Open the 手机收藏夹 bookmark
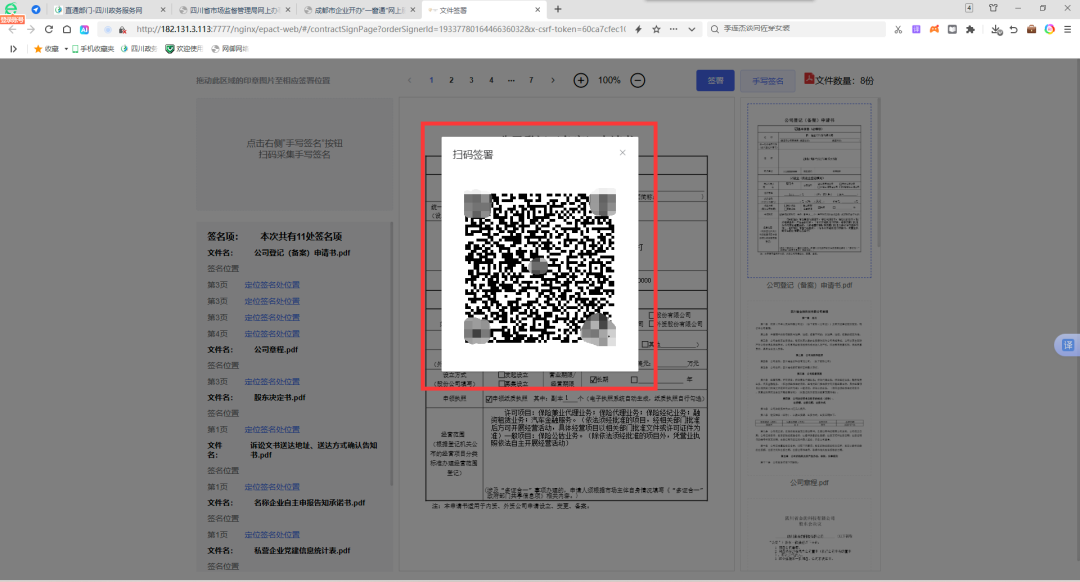1080x582 pixels. (93, 49)
